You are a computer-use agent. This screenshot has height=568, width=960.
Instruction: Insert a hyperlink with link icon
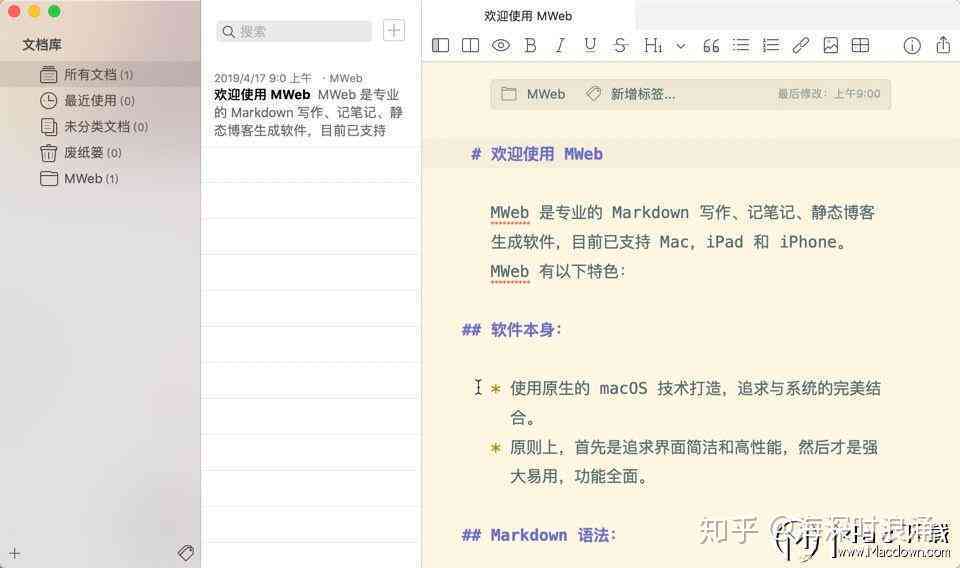(x=801, y=45)
